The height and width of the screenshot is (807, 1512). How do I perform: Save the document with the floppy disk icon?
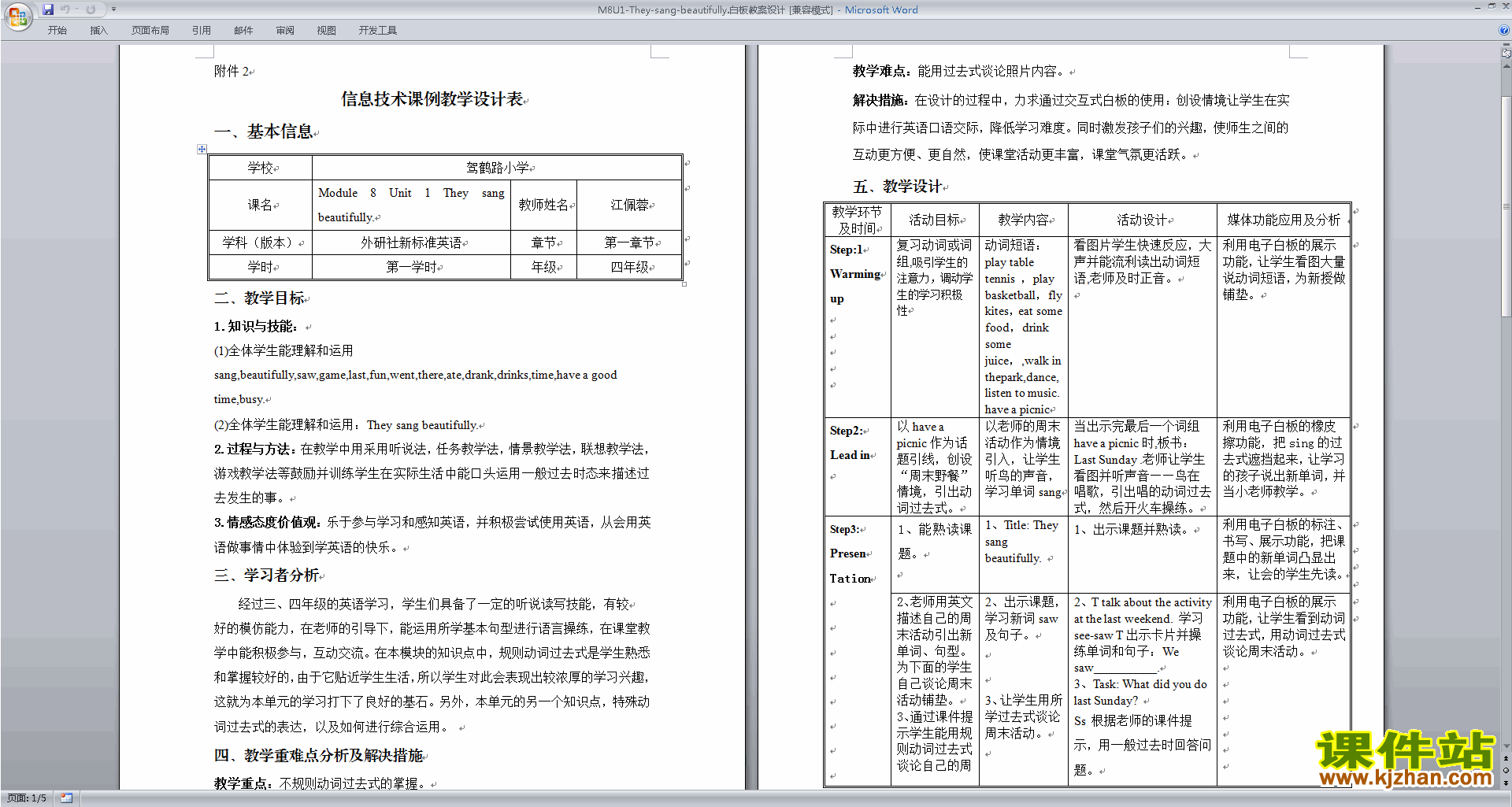48,9
